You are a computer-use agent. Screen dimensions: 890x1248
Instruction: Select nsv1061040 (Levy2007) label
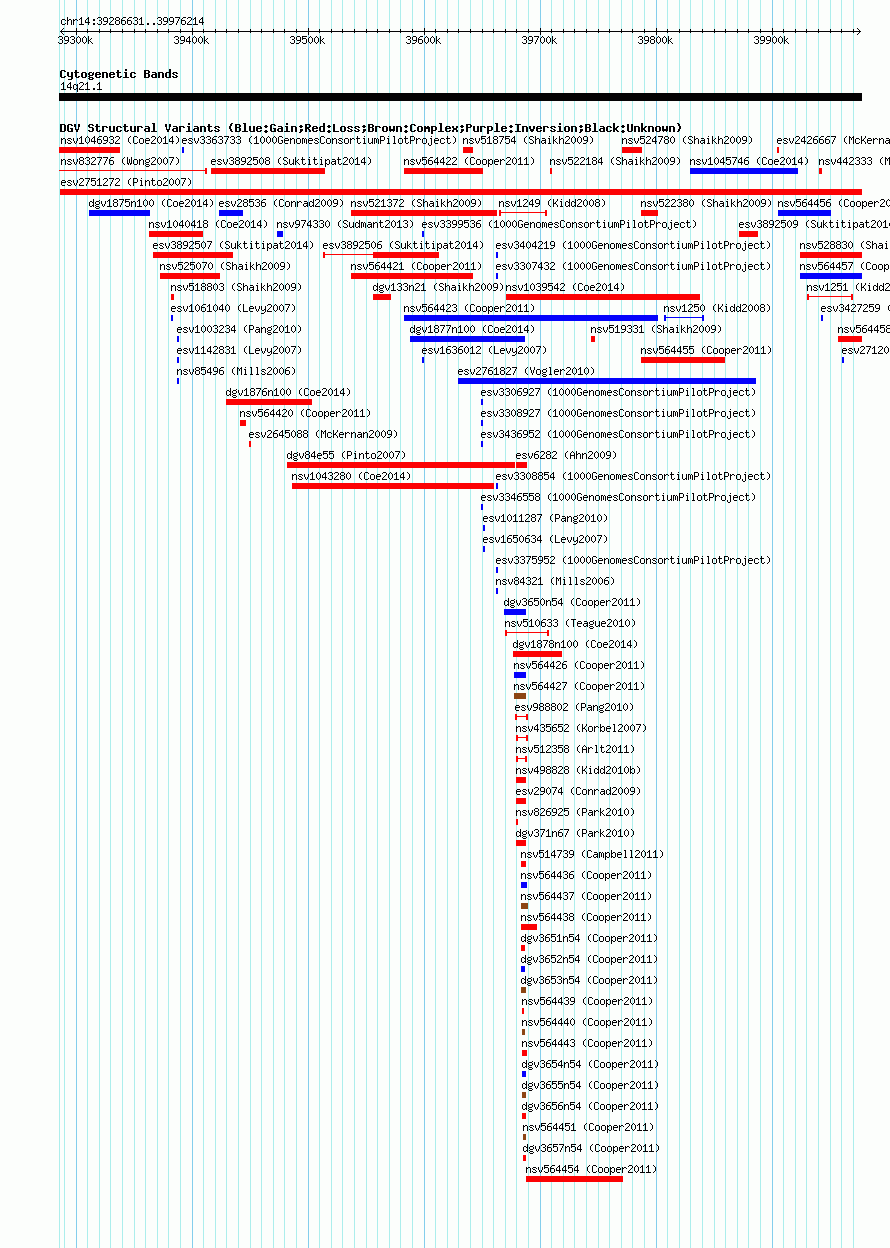(233, 308)
